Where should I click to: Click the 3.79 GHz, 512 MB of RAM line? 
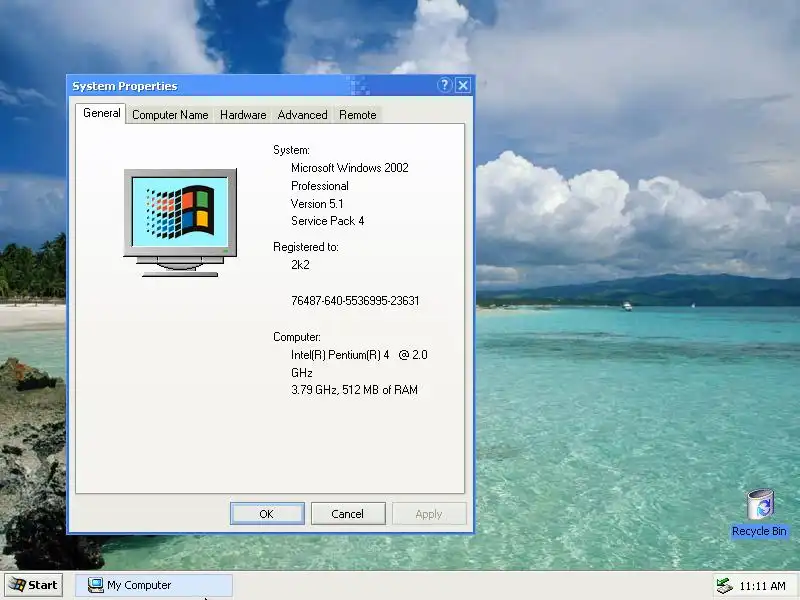click(354, 390)
